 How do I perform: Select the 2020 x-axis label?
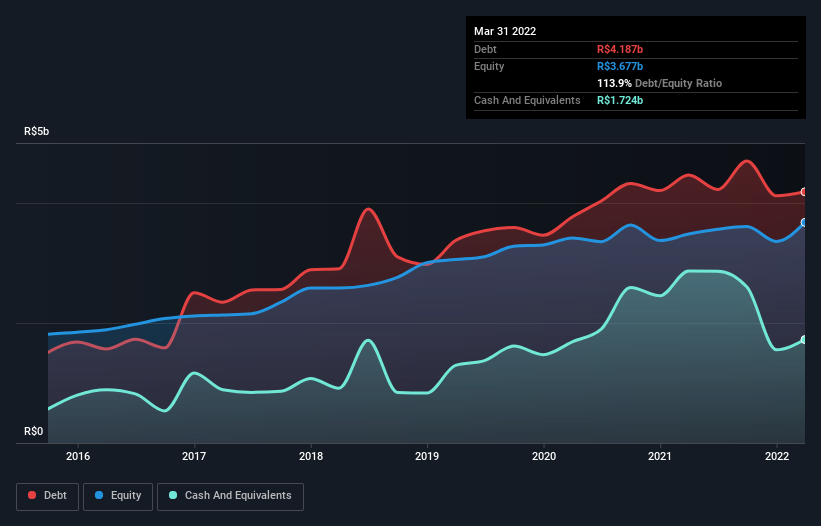[544, 456]
